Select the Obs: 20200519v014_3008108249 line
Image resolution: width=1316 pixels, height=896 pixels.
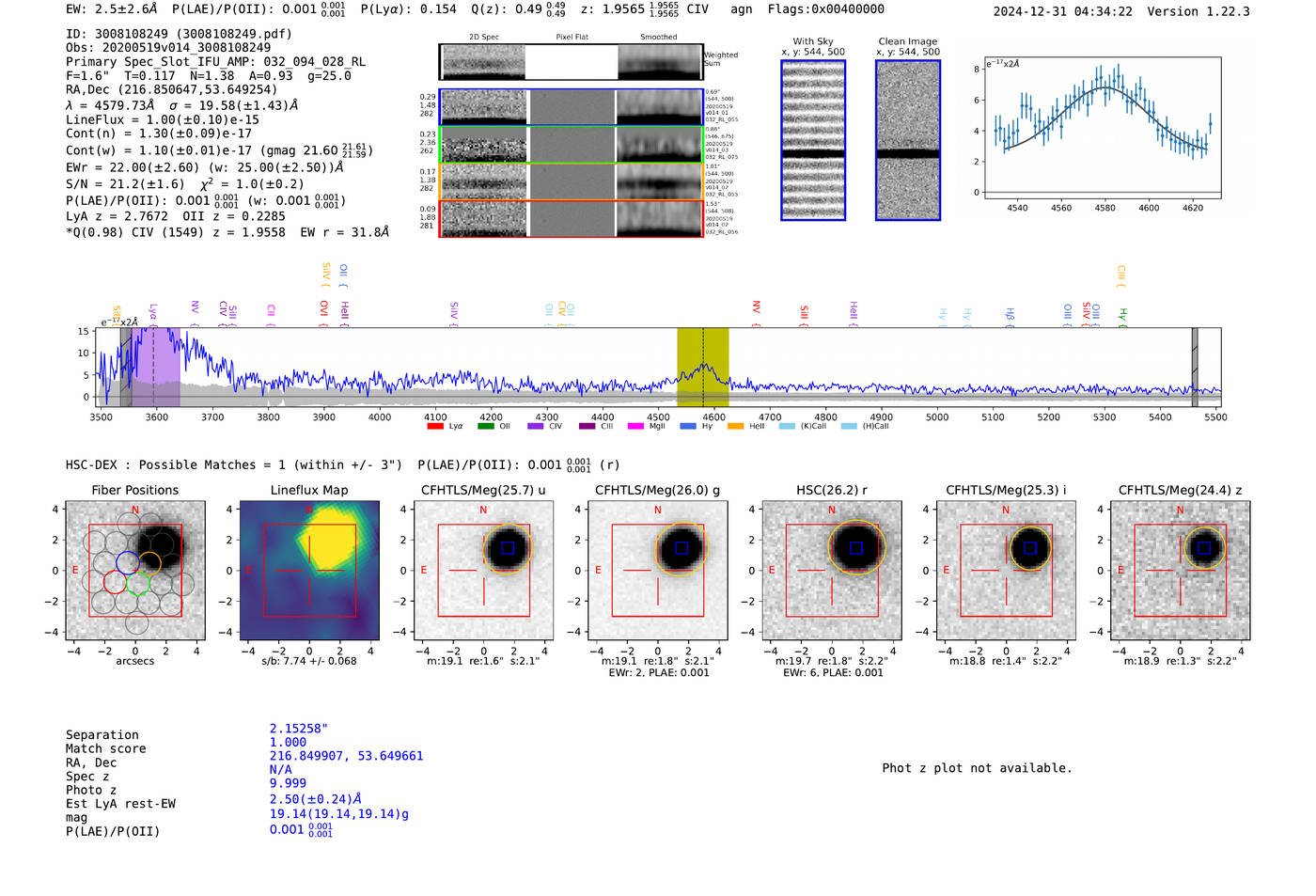[x=168, y=48]
